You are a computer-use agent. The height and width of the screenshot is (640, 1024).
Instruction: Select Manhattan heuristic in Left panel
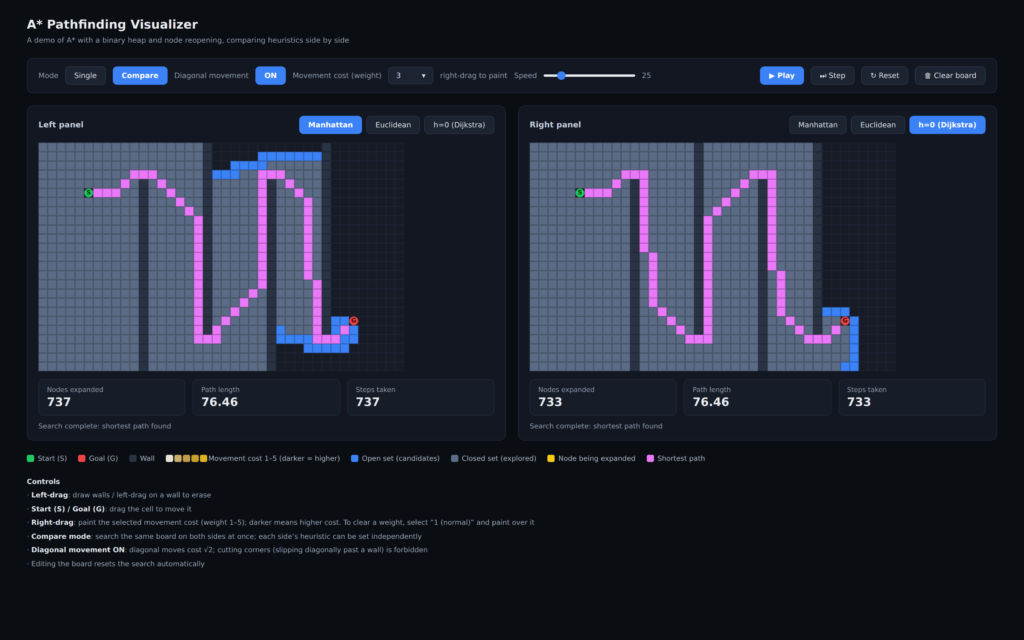(x=330, y=125)
